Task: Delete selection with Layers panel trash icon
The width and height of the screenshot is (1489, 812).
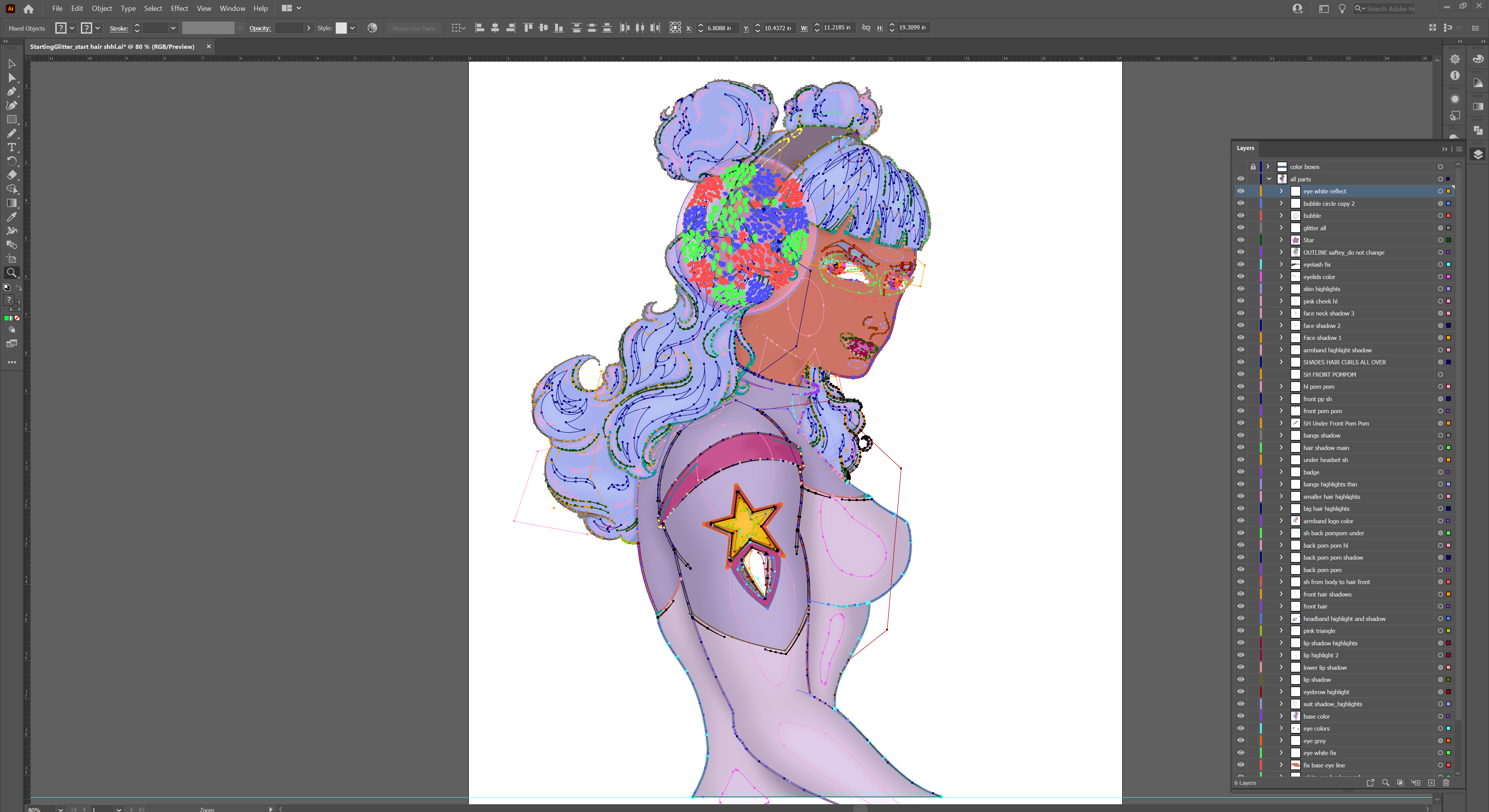Action: coord(1446,783)
